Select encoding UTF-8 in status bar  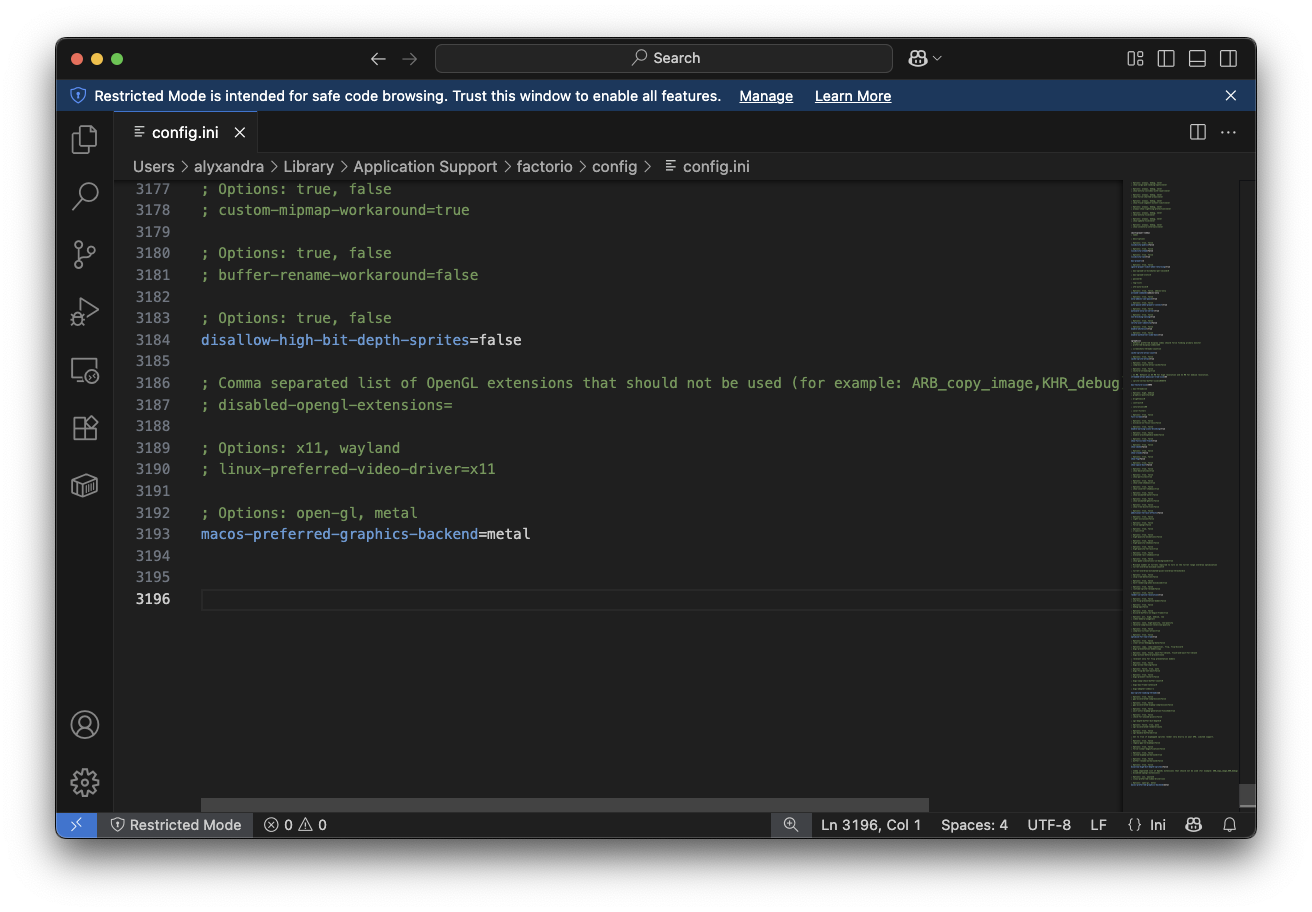1049,825
